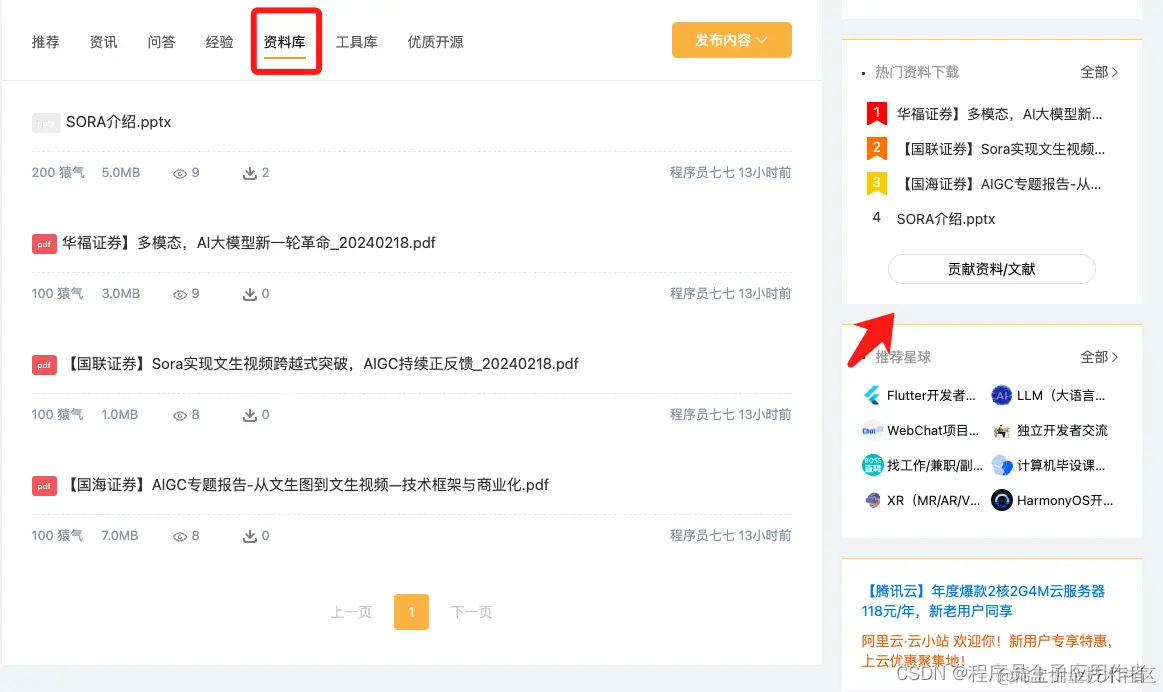Screen dimensions: 1163x692
Task: Click the HarmonyOS planet icon
Action: click(1001, 500)
